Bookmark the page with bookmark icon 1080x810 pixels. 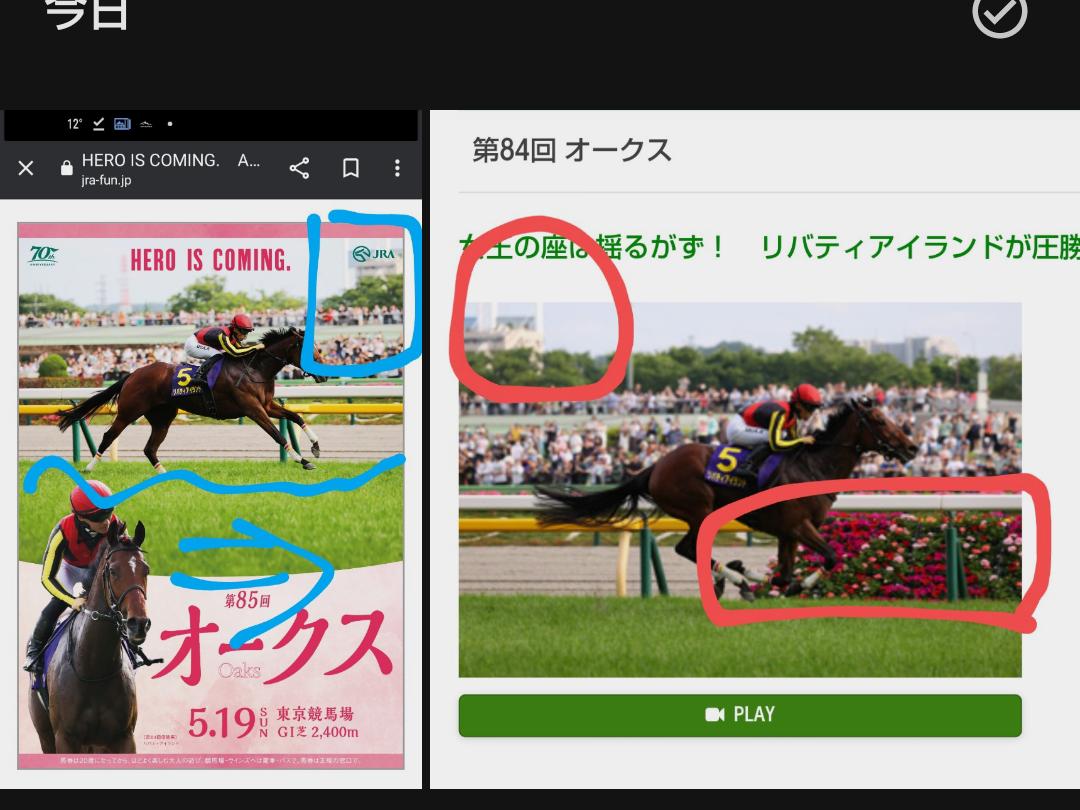click(351, 168)
